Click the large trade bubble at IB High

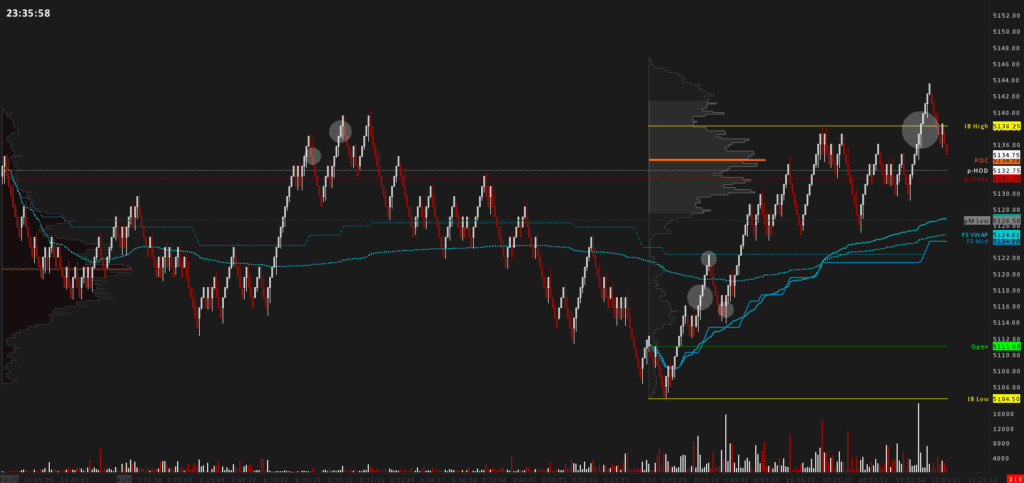(921, 129)
